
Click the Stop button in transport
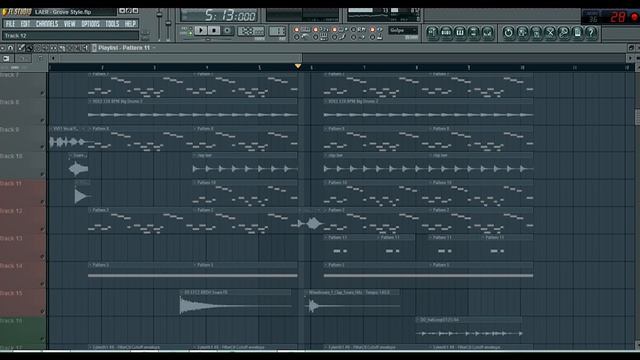[x=214, y=30]
